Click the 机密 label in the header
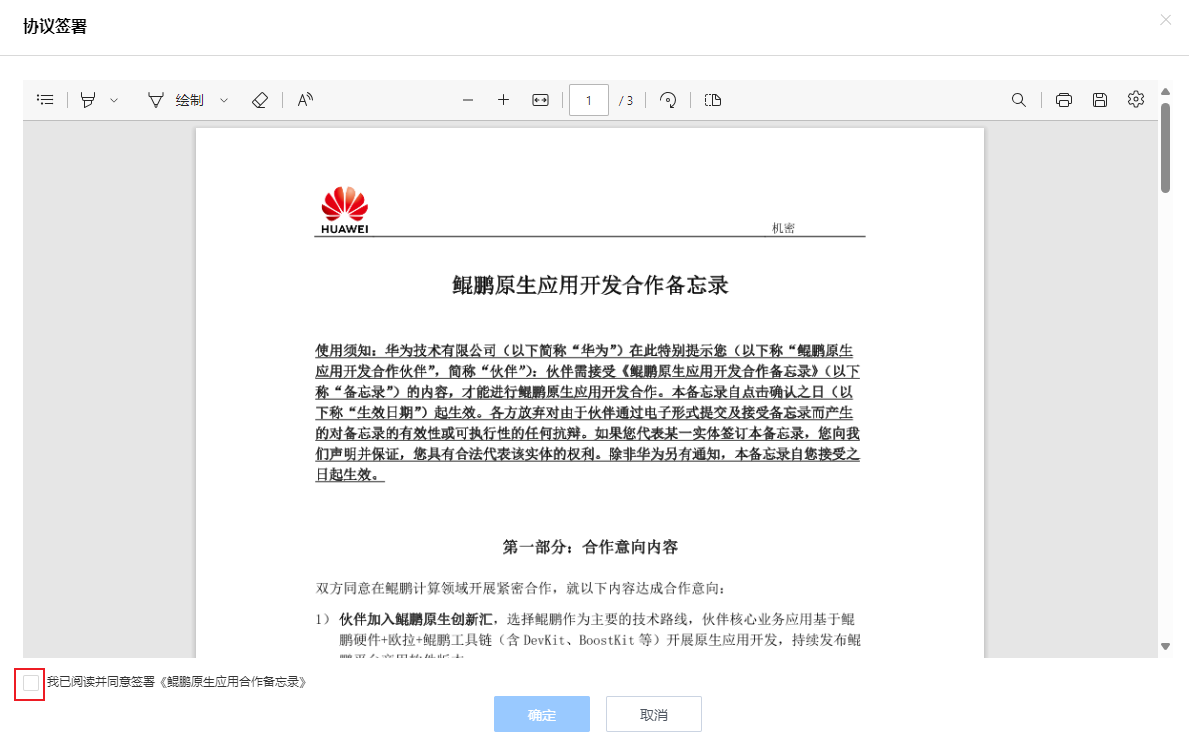The width and height of the screenshot is (1189, 745). 783,228
